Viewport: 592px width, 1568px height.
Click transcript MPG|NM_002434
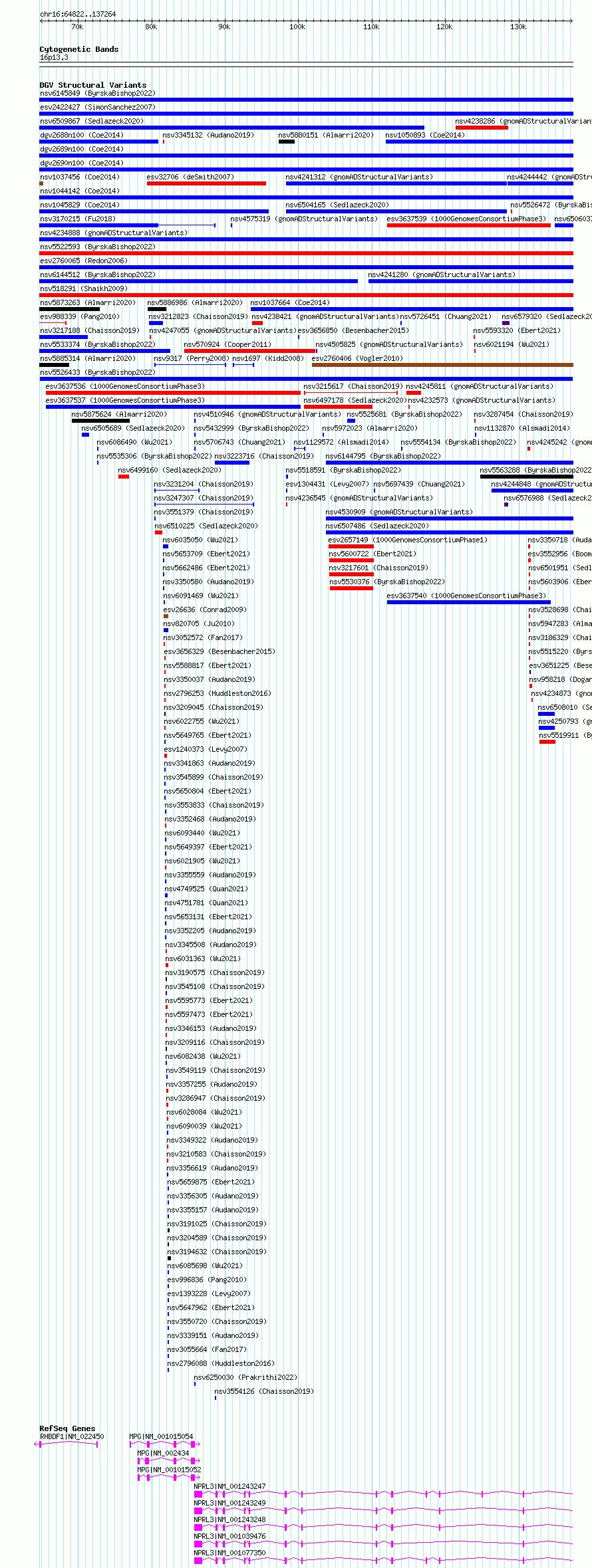[163, 1453]
